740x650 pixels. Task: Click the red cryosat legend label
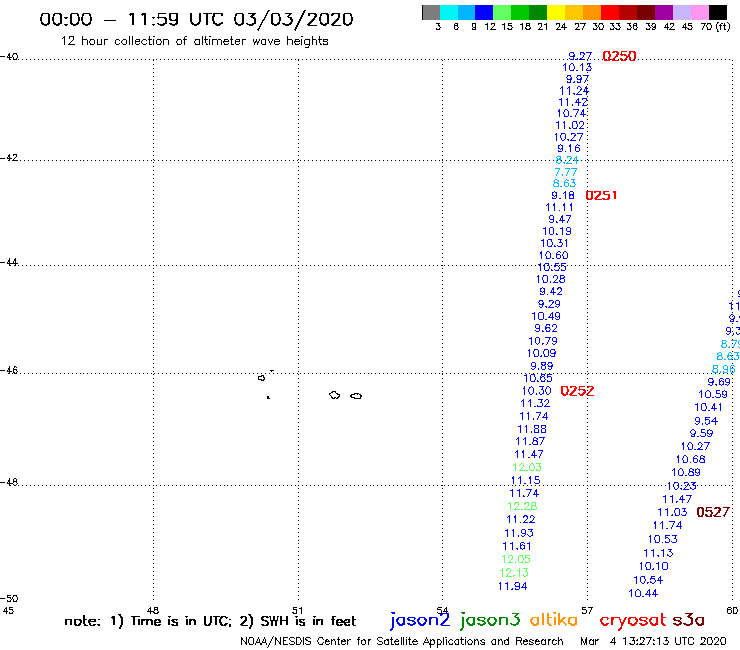[x=633, y=621]
